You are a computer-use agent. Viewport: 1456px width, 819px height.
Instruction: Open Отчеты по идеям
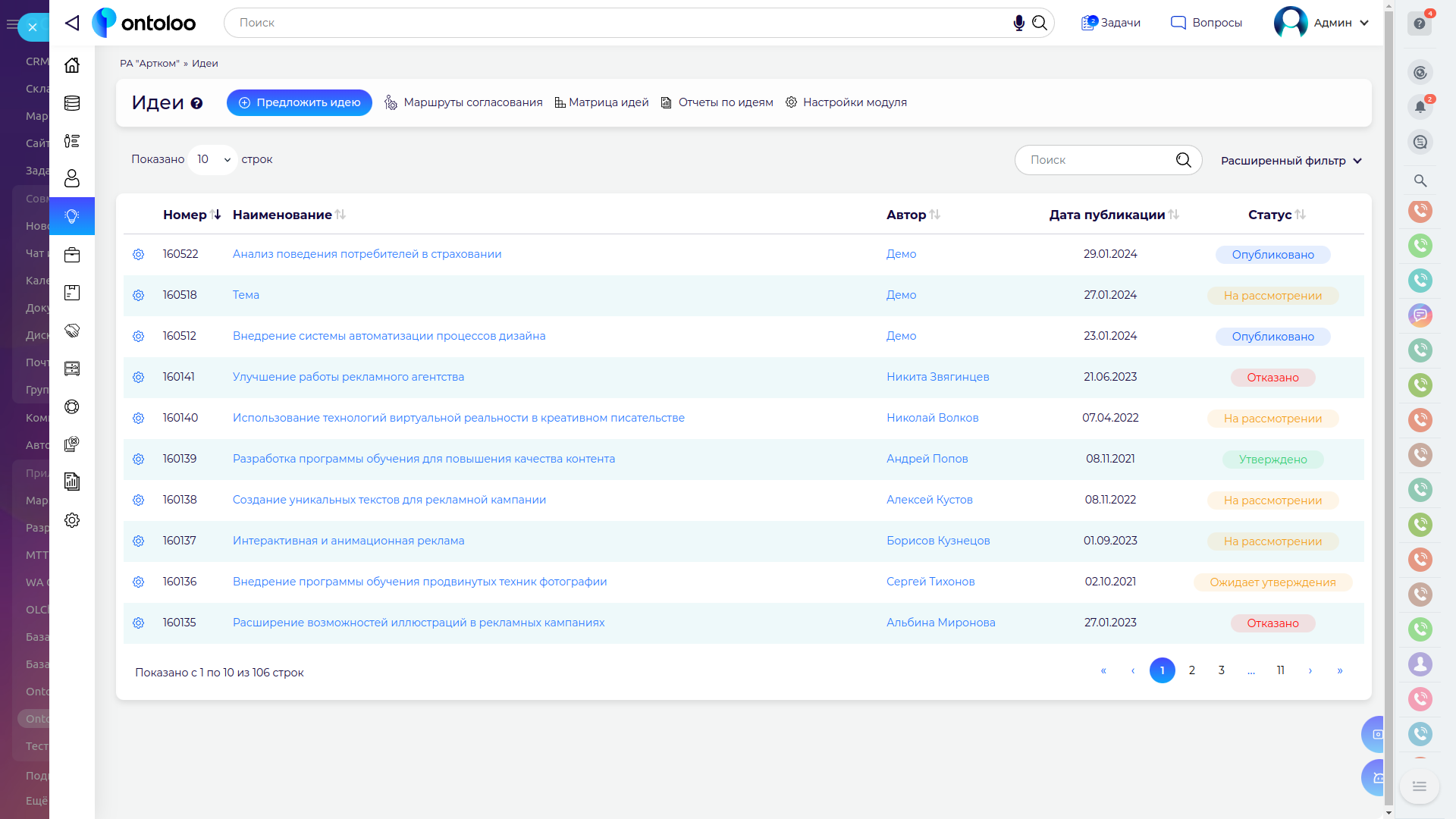tap(717, 102)
